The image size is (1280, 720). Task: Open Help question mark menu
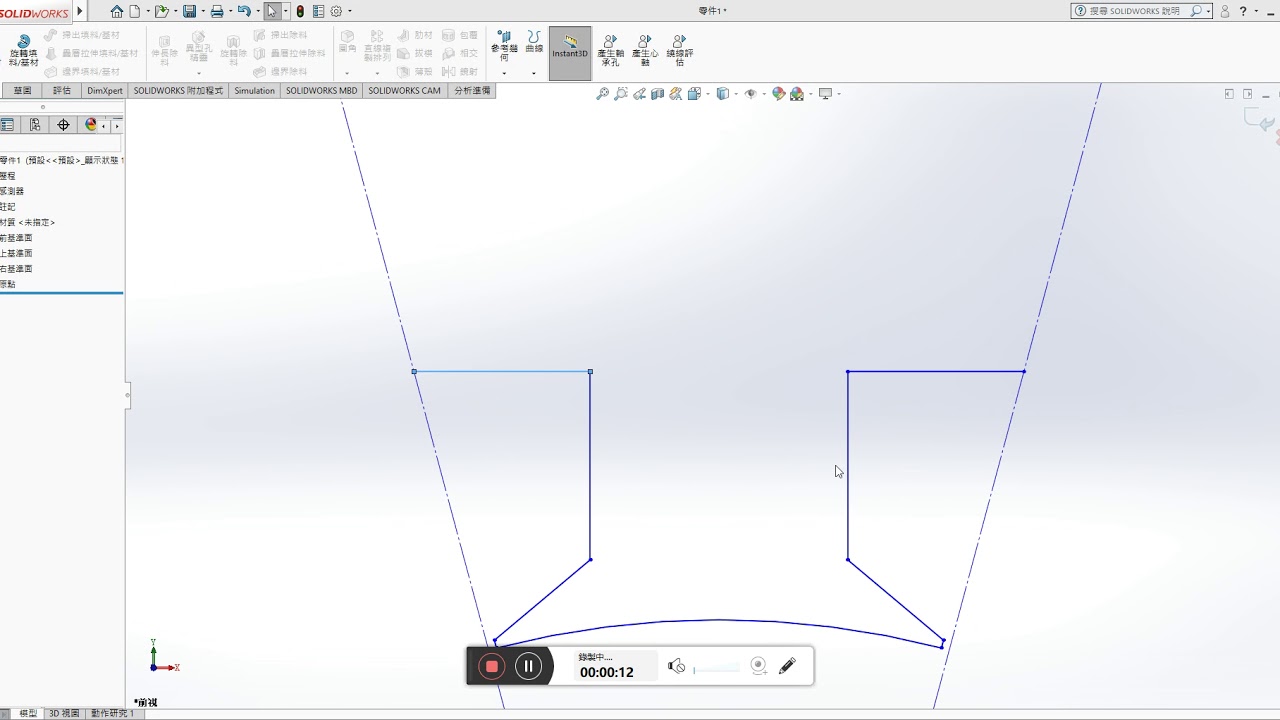(1243, 11)
